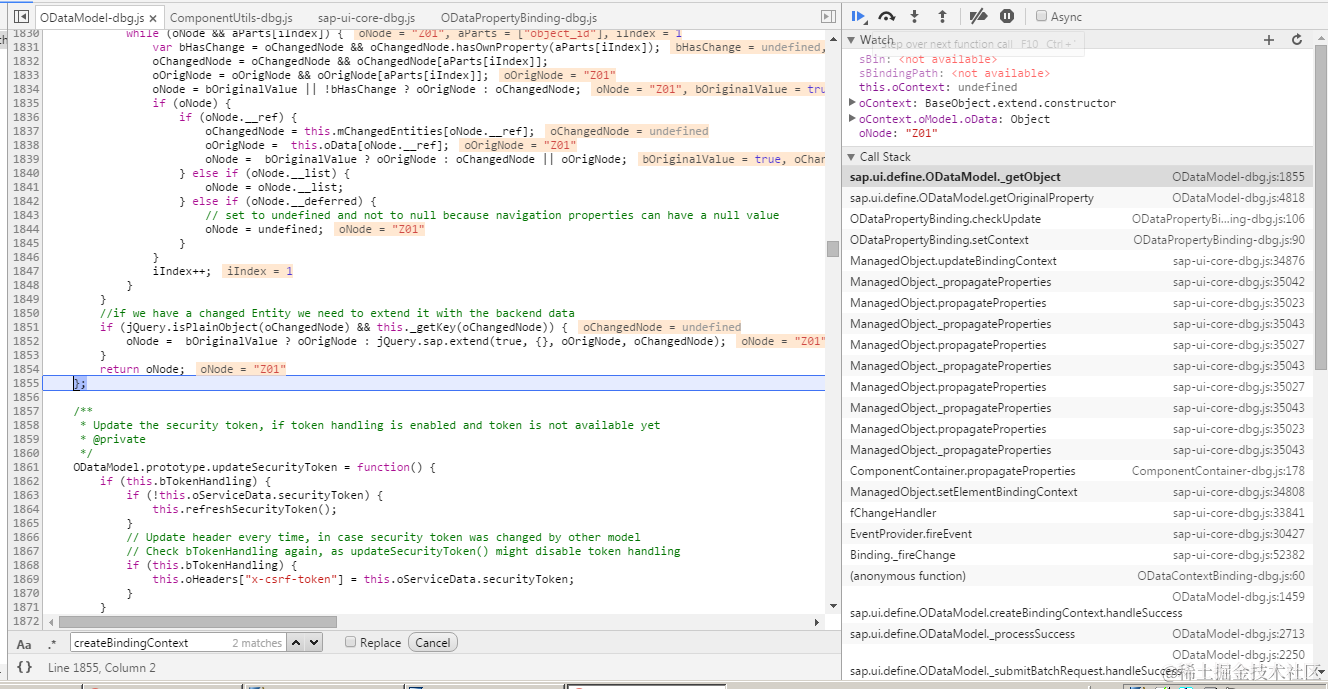Screen dimensions: 1328x689
Task: Cancel the search bar
Action: pyautogui.click(x=433, y=643)
